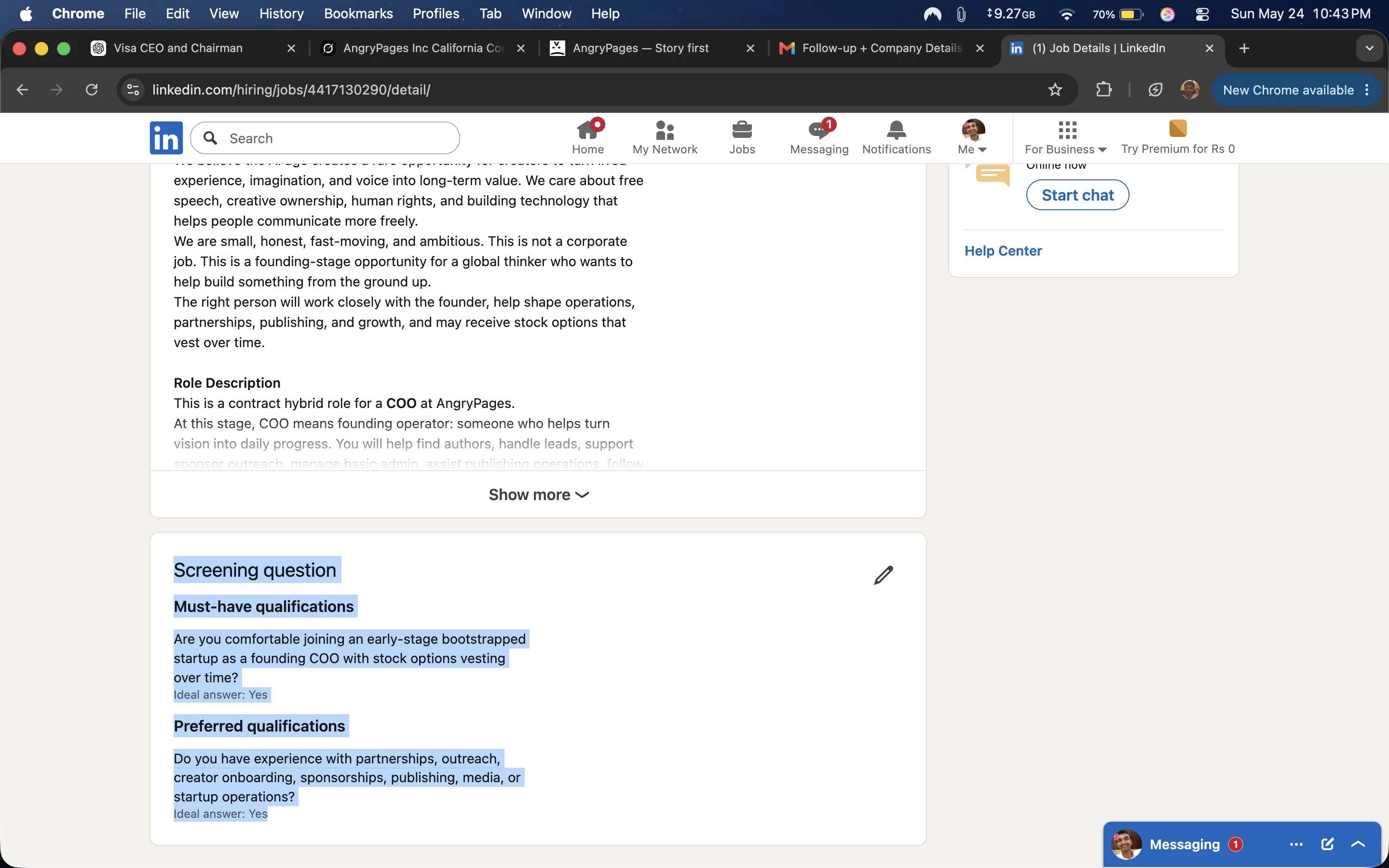The height and width of the screenshot is (868, 1389).
Task: Open the Notifications bell icon
Action: [x=896, y=138]
